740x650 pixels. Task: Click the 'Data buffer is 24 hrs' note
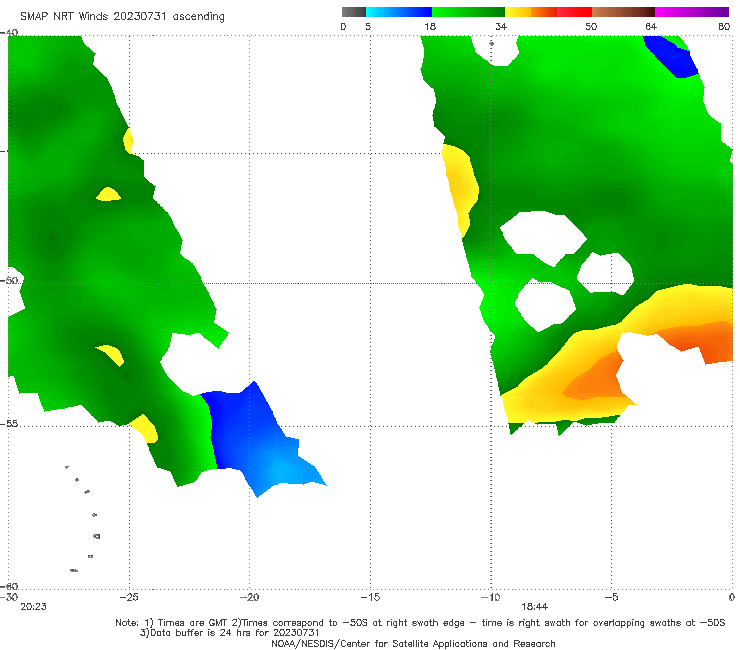tap(230, 633)
